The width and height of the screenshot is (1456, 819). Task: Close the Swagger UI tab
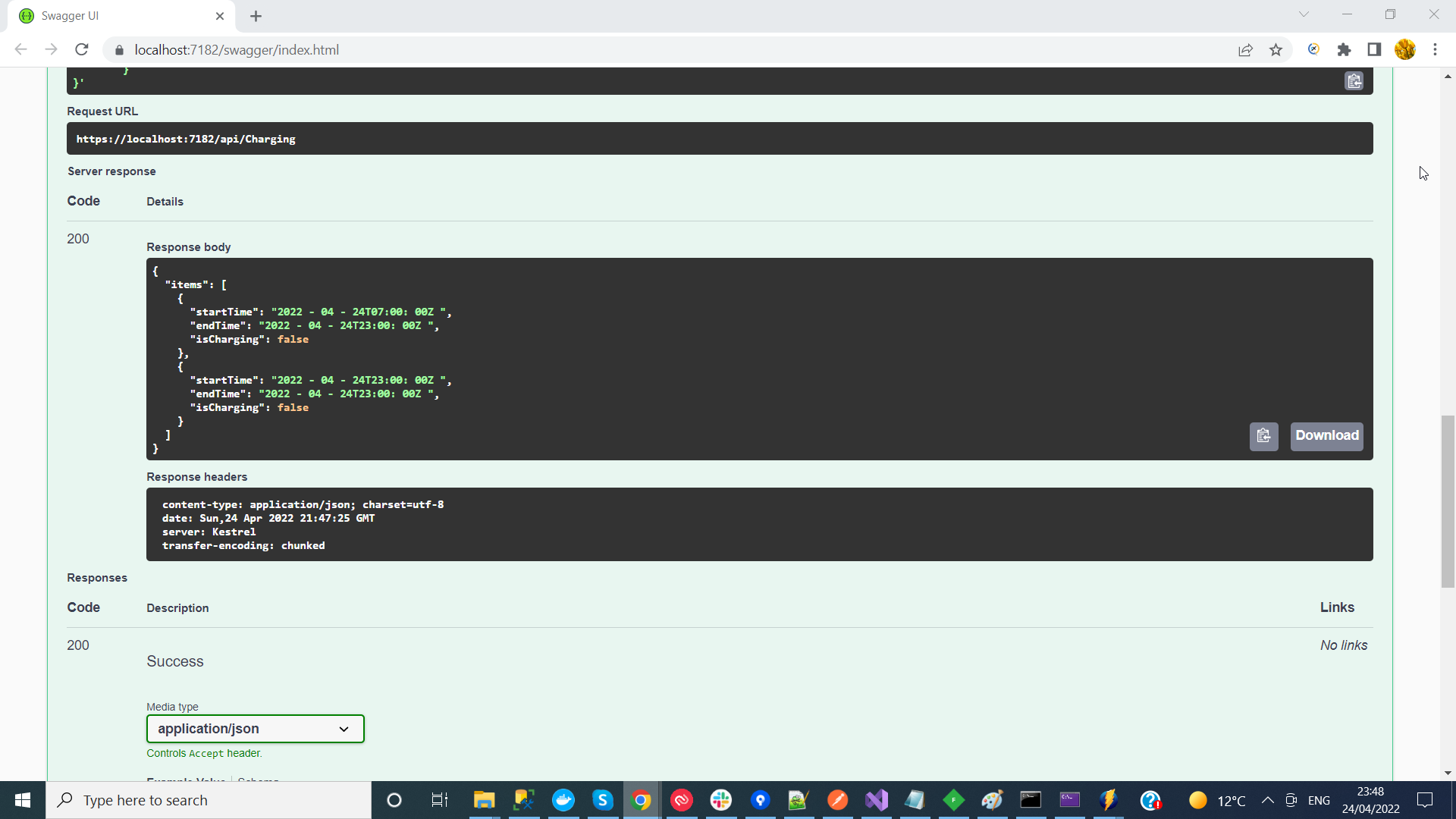(220, 16)
